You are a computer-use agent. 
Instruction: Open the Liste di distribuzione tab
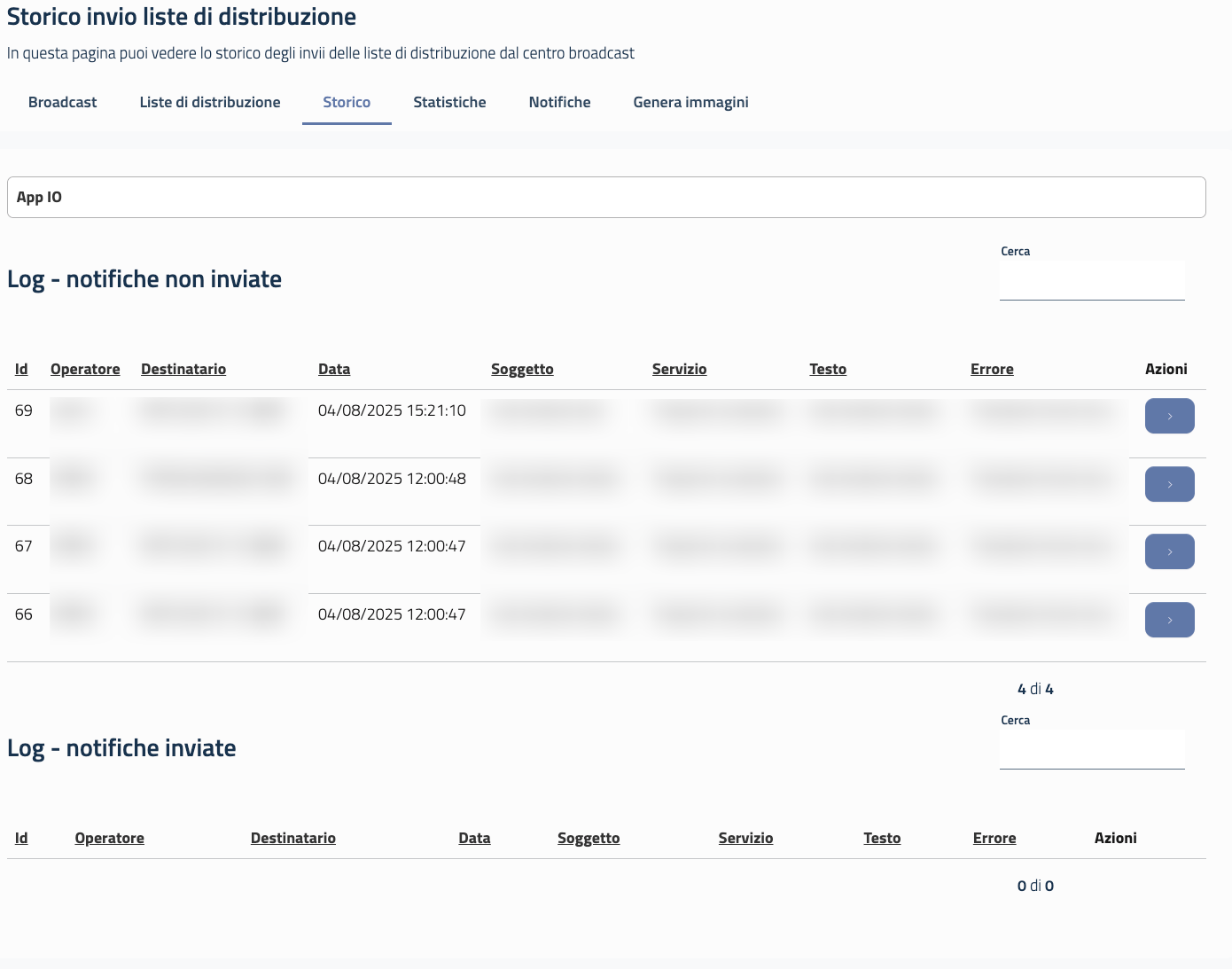pyautogui.click(x=210, y=102)
